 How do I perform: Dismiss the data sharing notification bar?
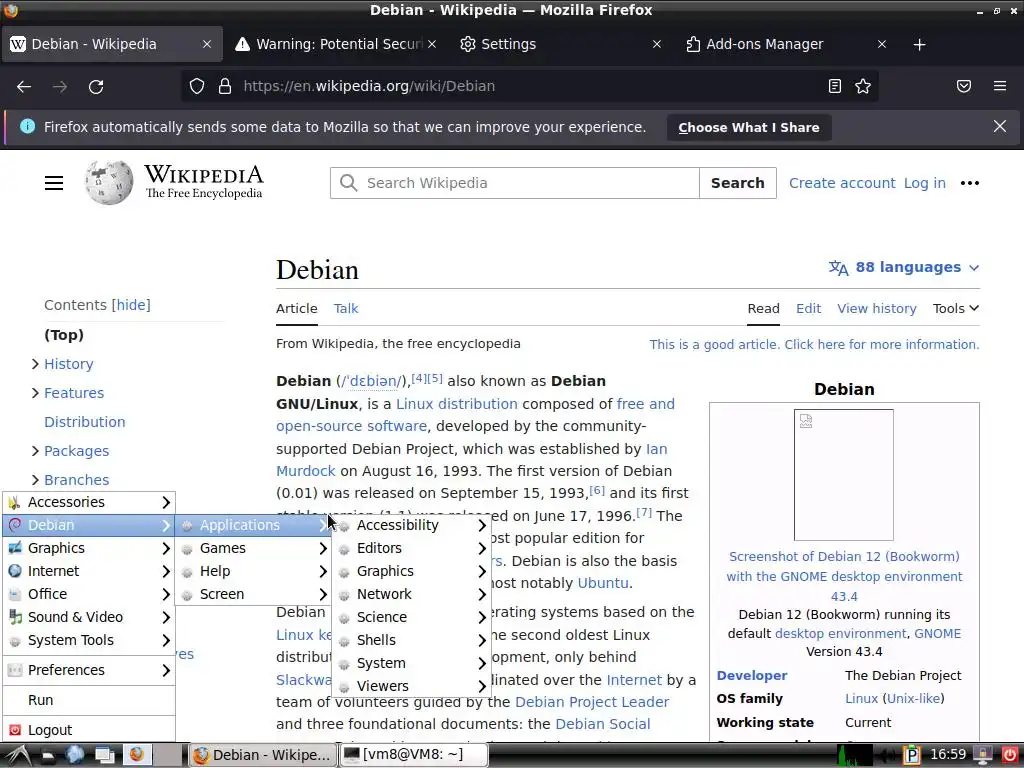pos(1000,127)
